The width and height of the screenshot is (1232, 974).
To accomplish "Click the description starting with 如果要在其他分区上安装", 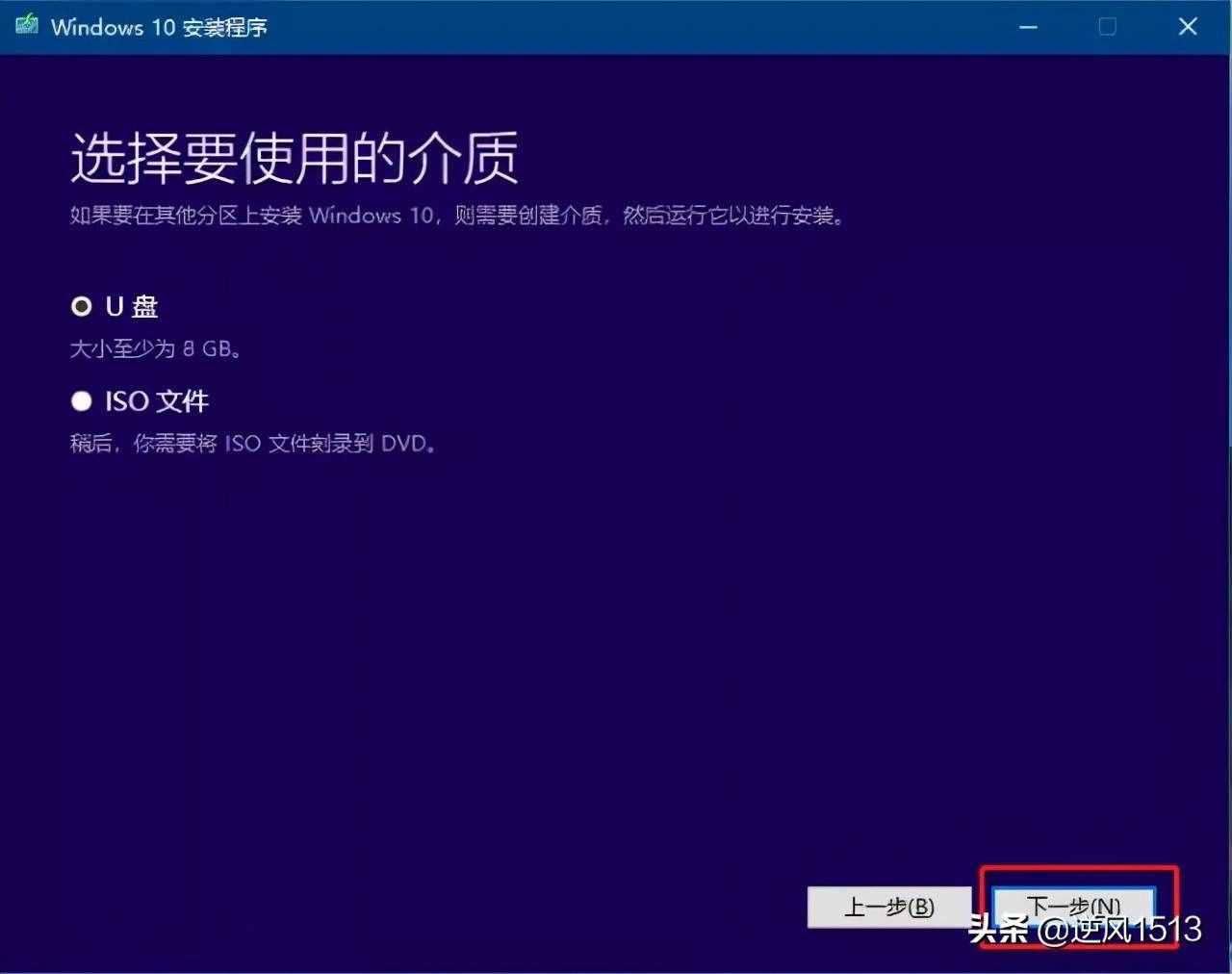I will click(x=459, y=215).
